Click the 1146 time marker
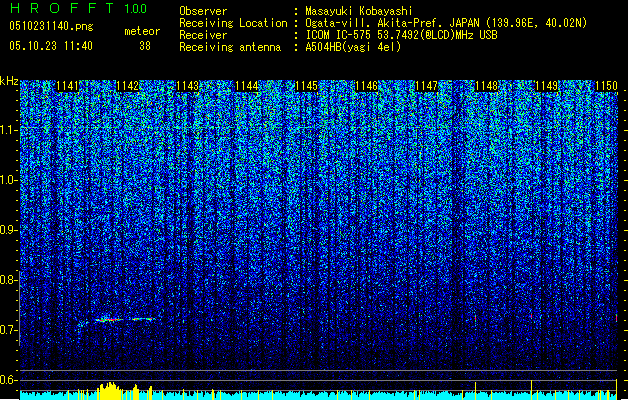Image resolution: width=629 pixels, height=400 pixels. pyautogui.click(x=367, y=86)
